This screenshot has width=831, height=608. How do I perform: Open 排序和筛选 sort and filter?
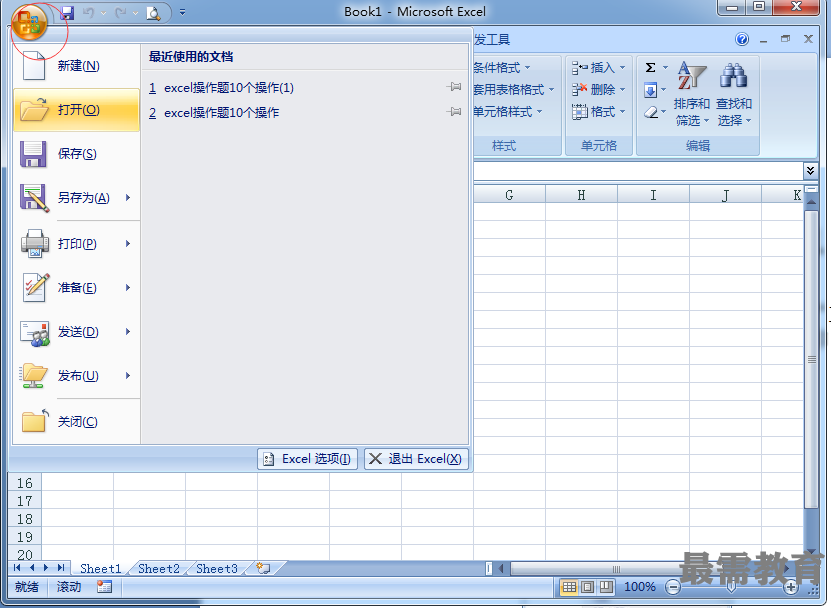692,94
